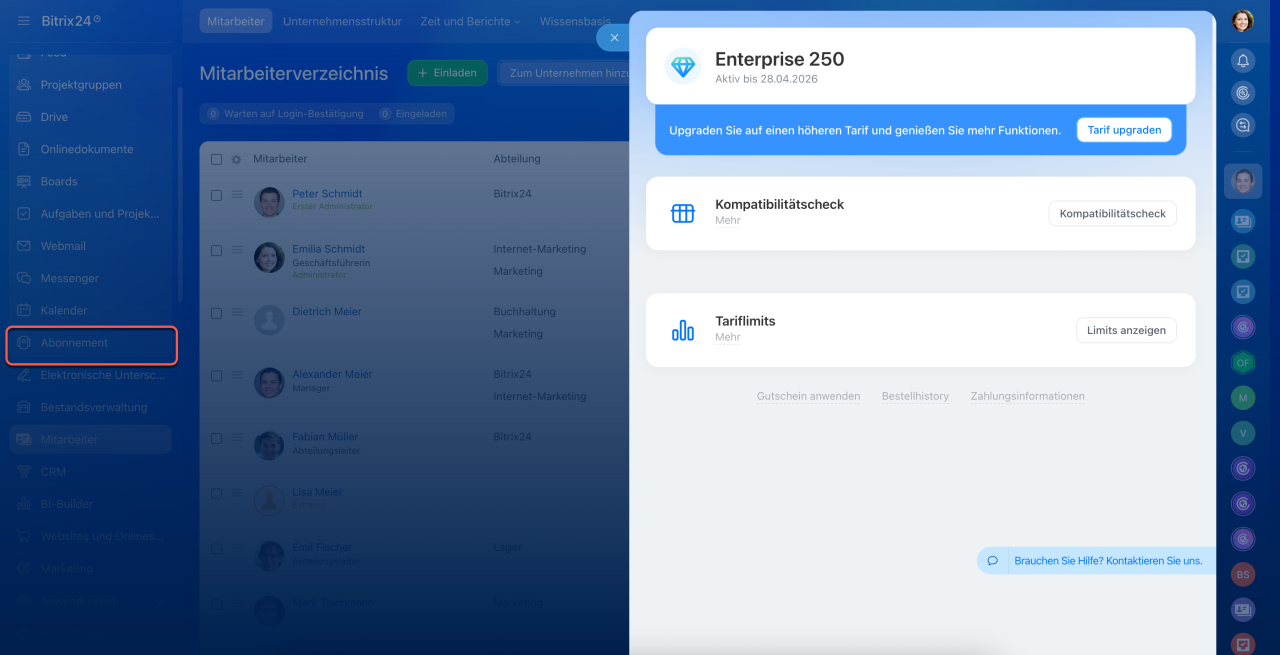Screen dimensions: 1280x655
Task: Open Boards via its sidebar icon
Action: pyautogui.click(x=24, y=181)
